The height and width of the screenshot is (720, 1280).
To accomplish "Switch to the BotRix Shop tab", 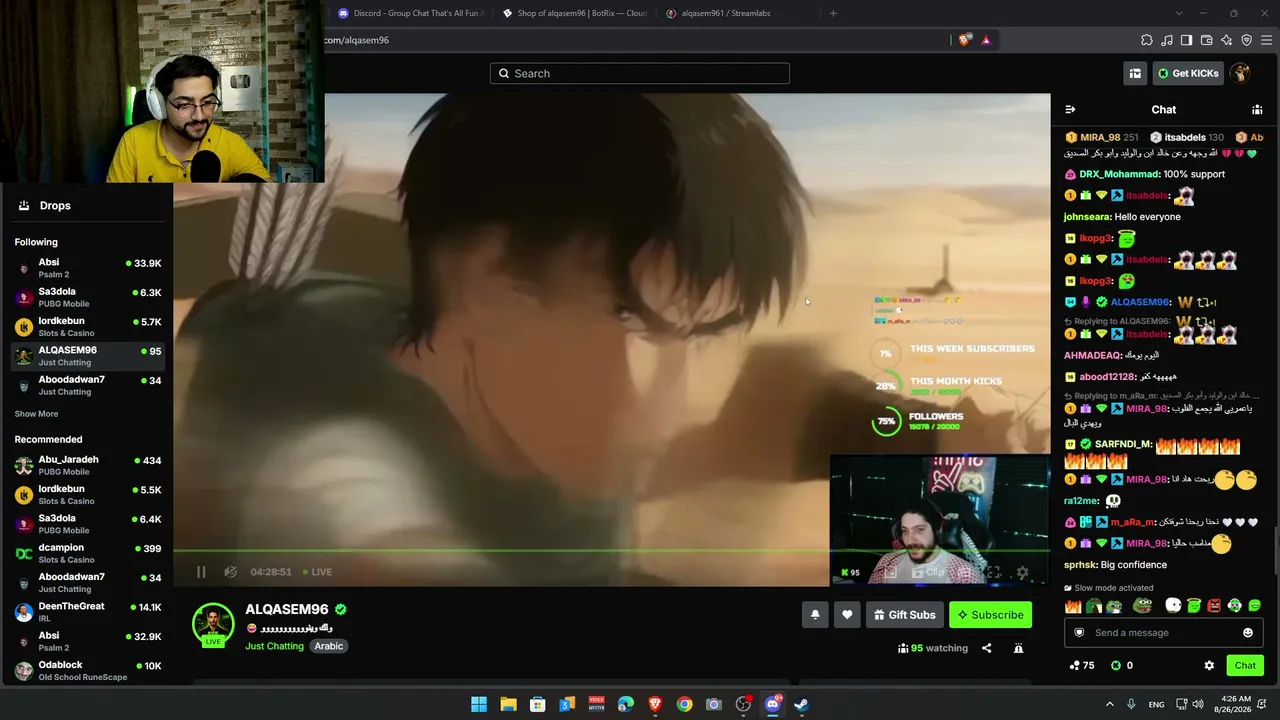I will click(575, 13).
